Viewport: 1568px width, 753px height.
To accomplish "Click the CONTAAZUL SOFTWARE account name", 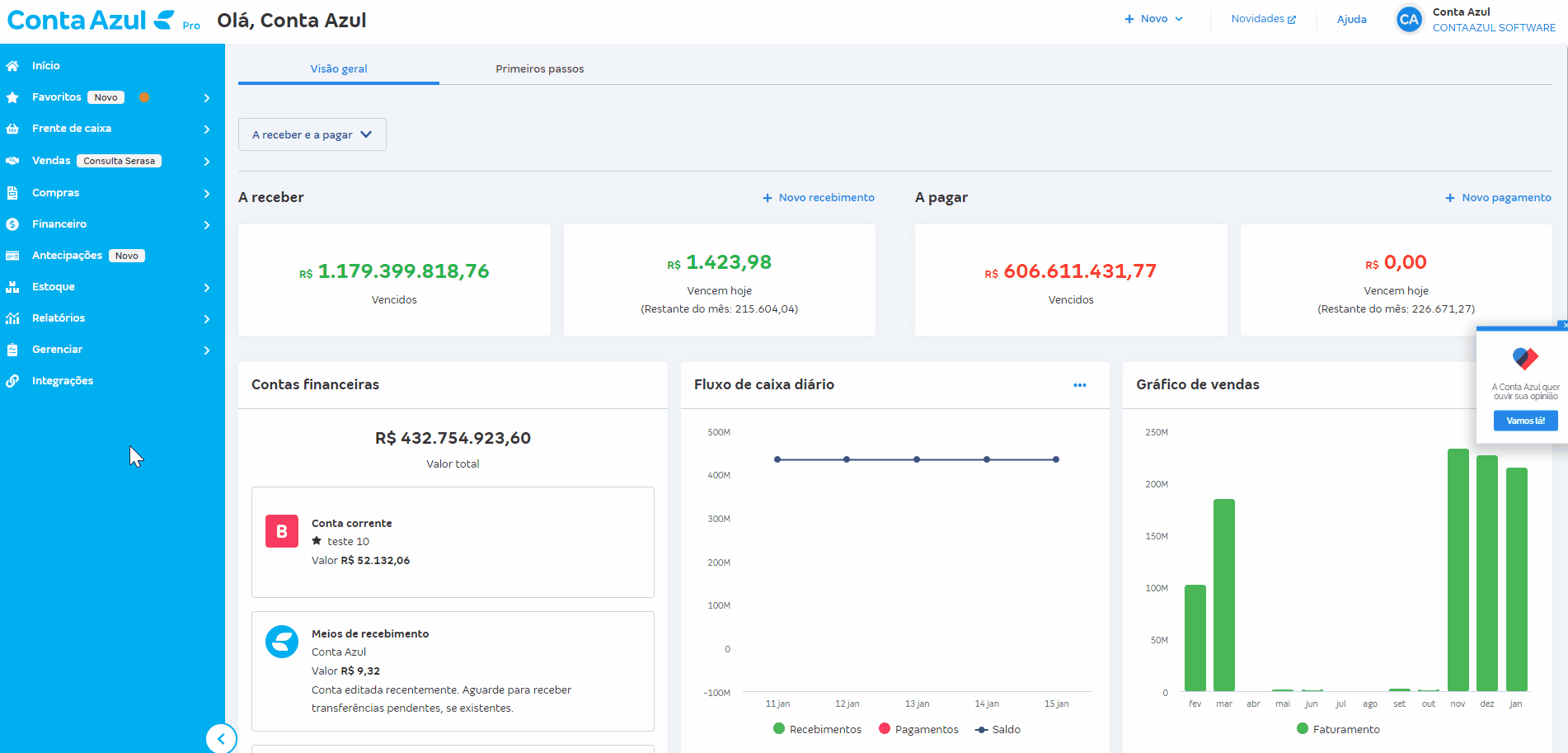I will tap(1494, 28).
